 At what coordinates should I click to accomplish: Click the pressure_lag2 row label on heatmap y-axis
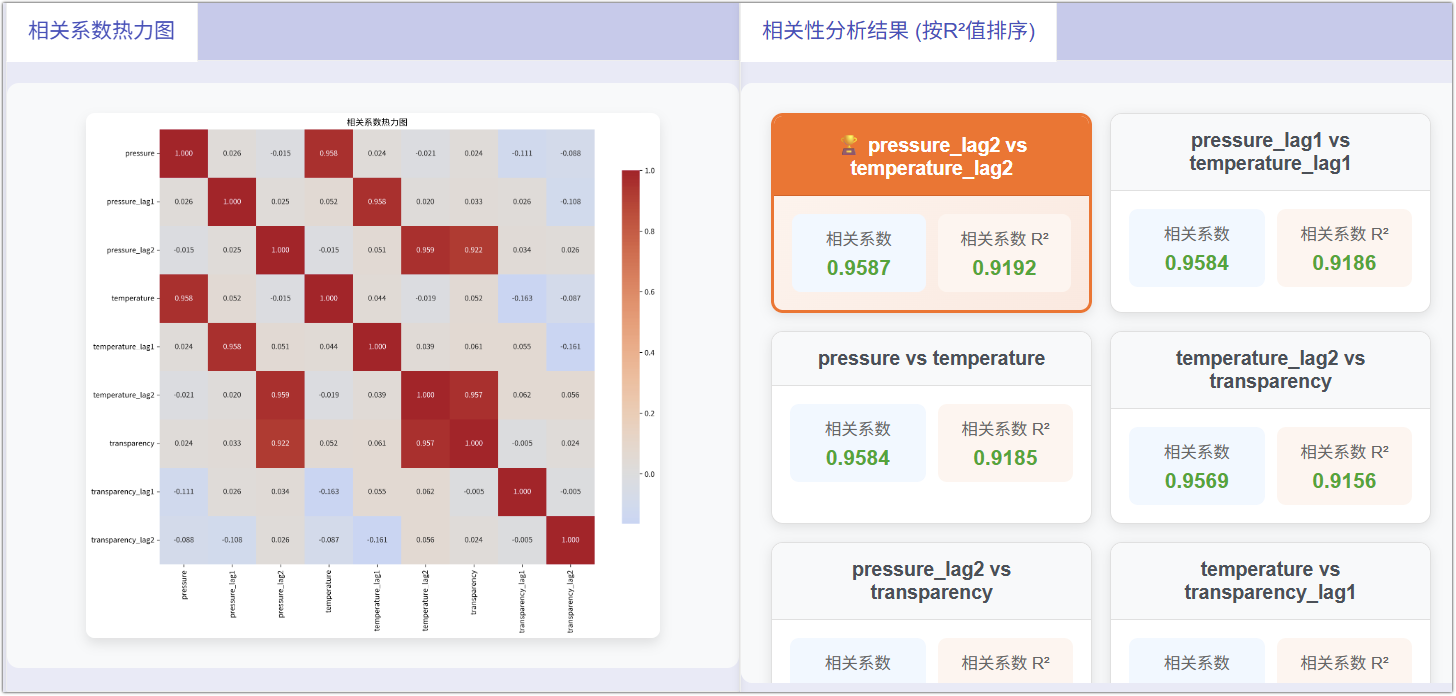(131, 250)
